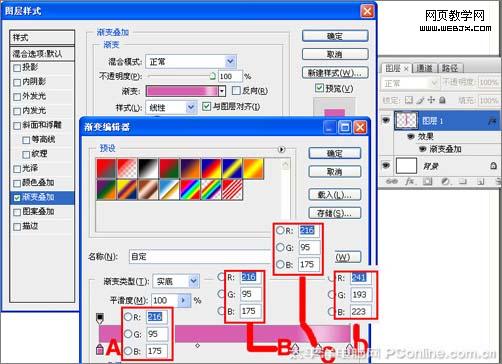
Task: Open the 混合模式 blend mode dropdown in Layer Style
Action: click(191, 62)
